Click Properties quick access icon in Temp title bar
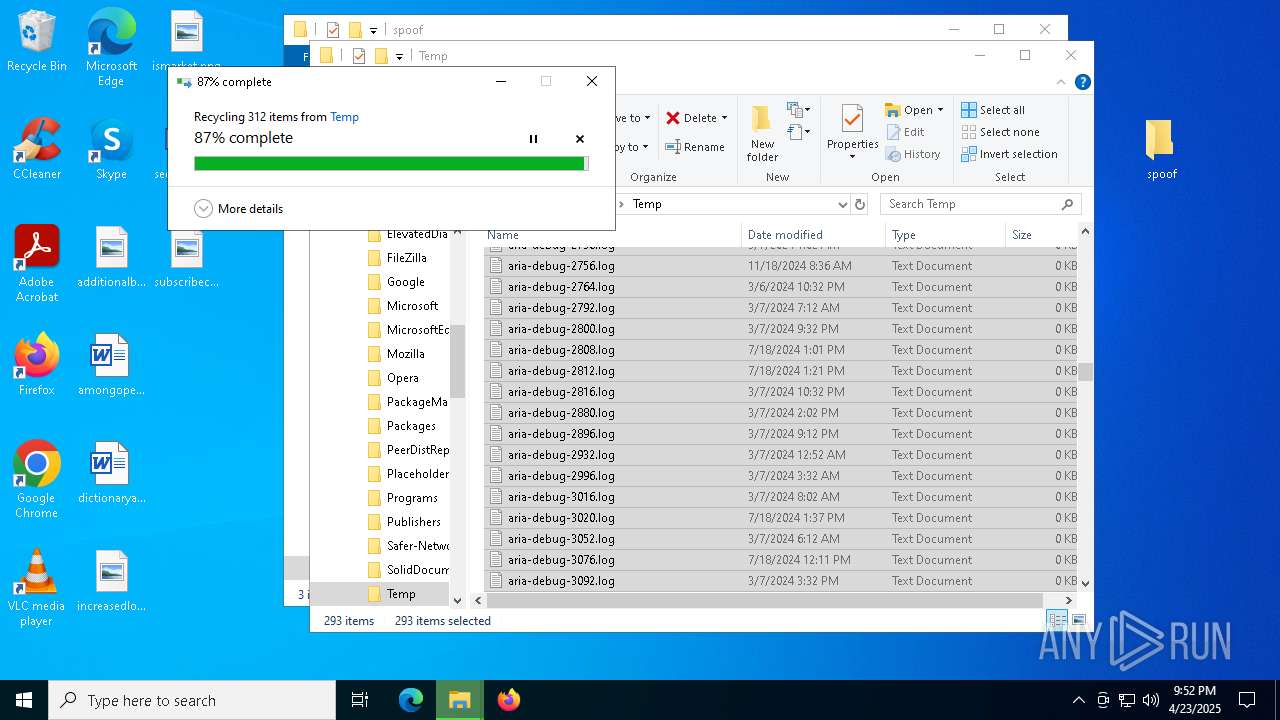1280x720 pixels. pyautogui.click(x=359, y=56)
